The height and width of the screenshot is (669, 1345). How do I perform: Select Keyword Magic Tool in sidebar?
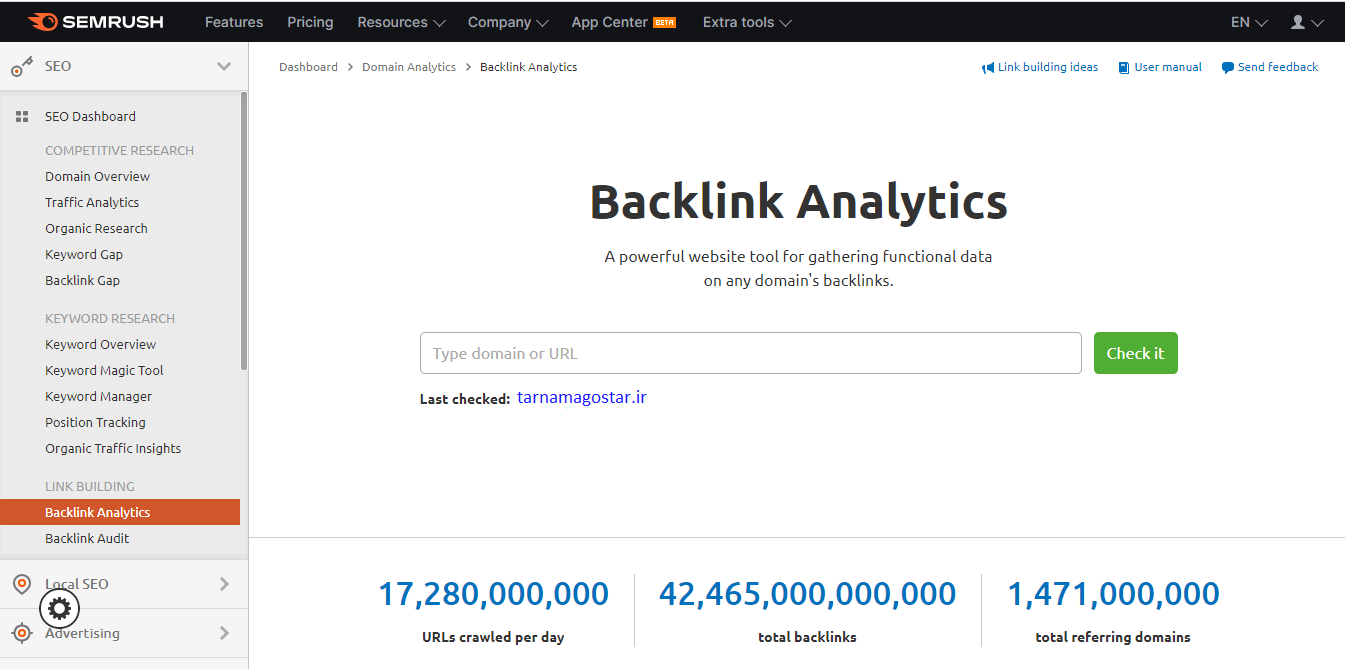click(x=104, y=371)
